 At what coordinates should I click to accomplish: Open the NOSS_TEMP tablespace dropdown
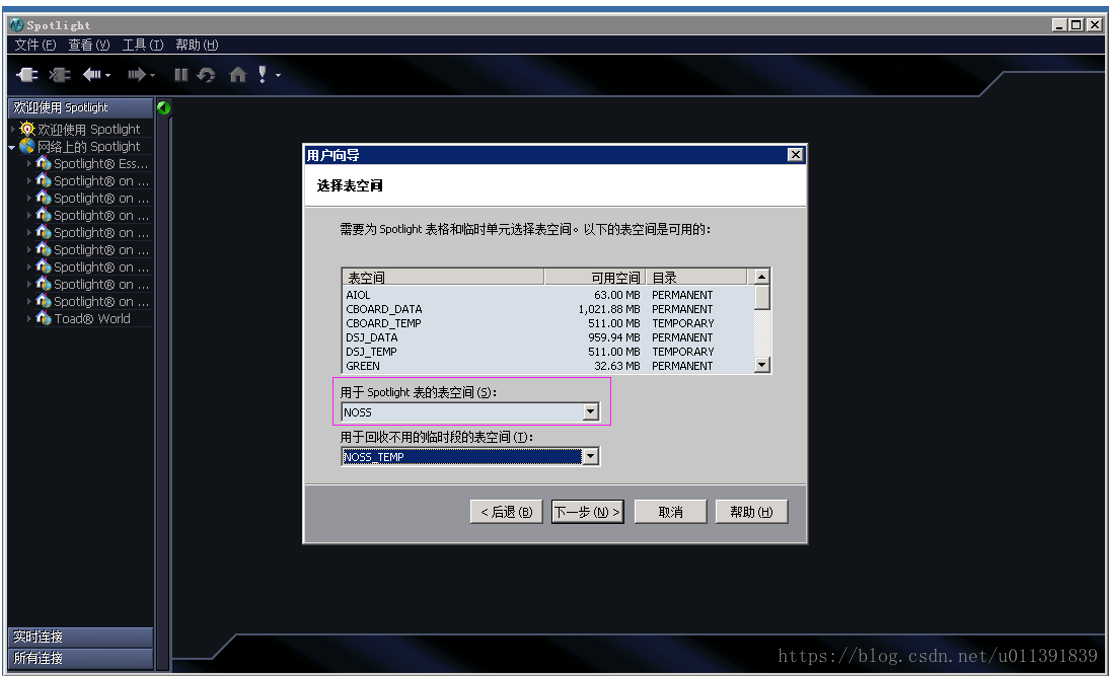591,457
